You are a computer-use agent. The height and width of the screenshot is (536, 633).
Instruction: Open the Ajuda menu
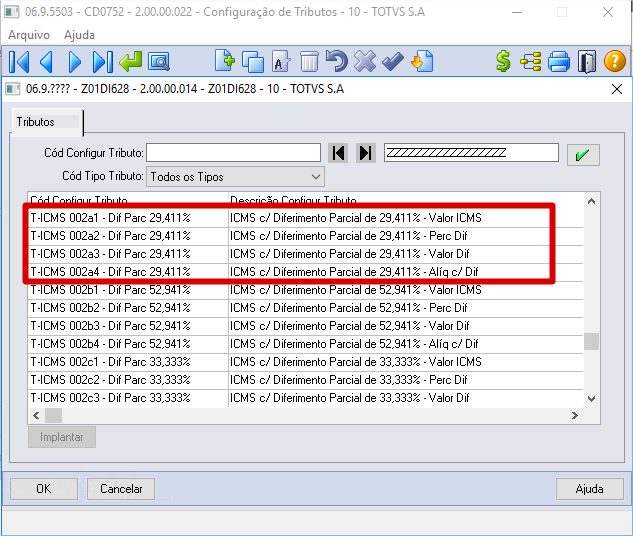79,35
